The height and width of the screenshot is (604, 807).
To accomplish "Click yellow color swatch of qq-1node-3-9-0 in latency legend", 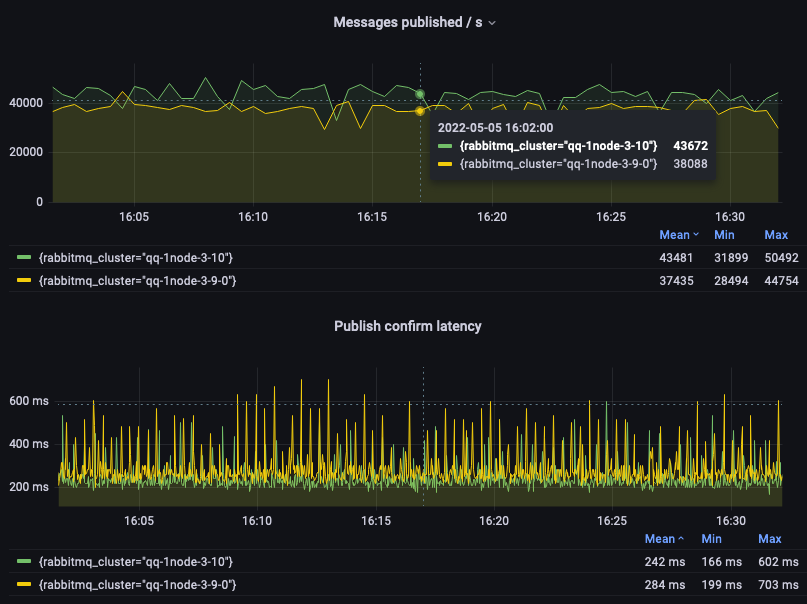I will pos(24,584).
